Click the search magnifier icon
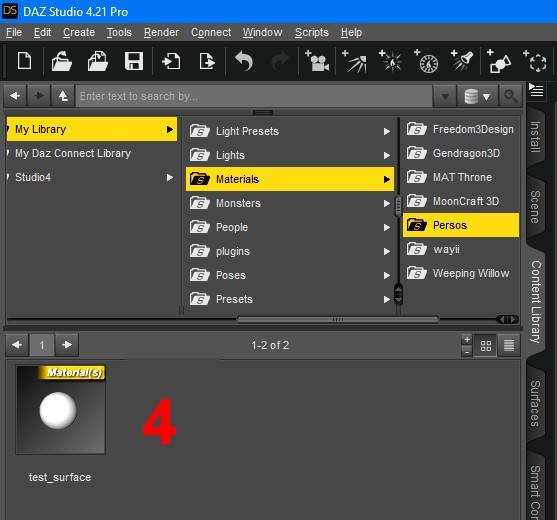Viewport: 557px width, 520px height. pyautogui.click(x=510, y=96)
